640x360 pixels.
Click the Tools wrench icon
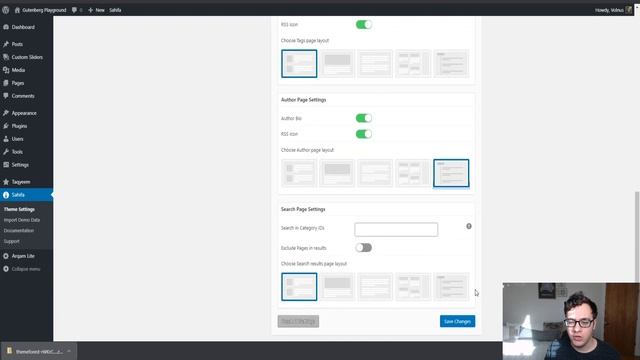pyautogui.click(x=6, y=152)
